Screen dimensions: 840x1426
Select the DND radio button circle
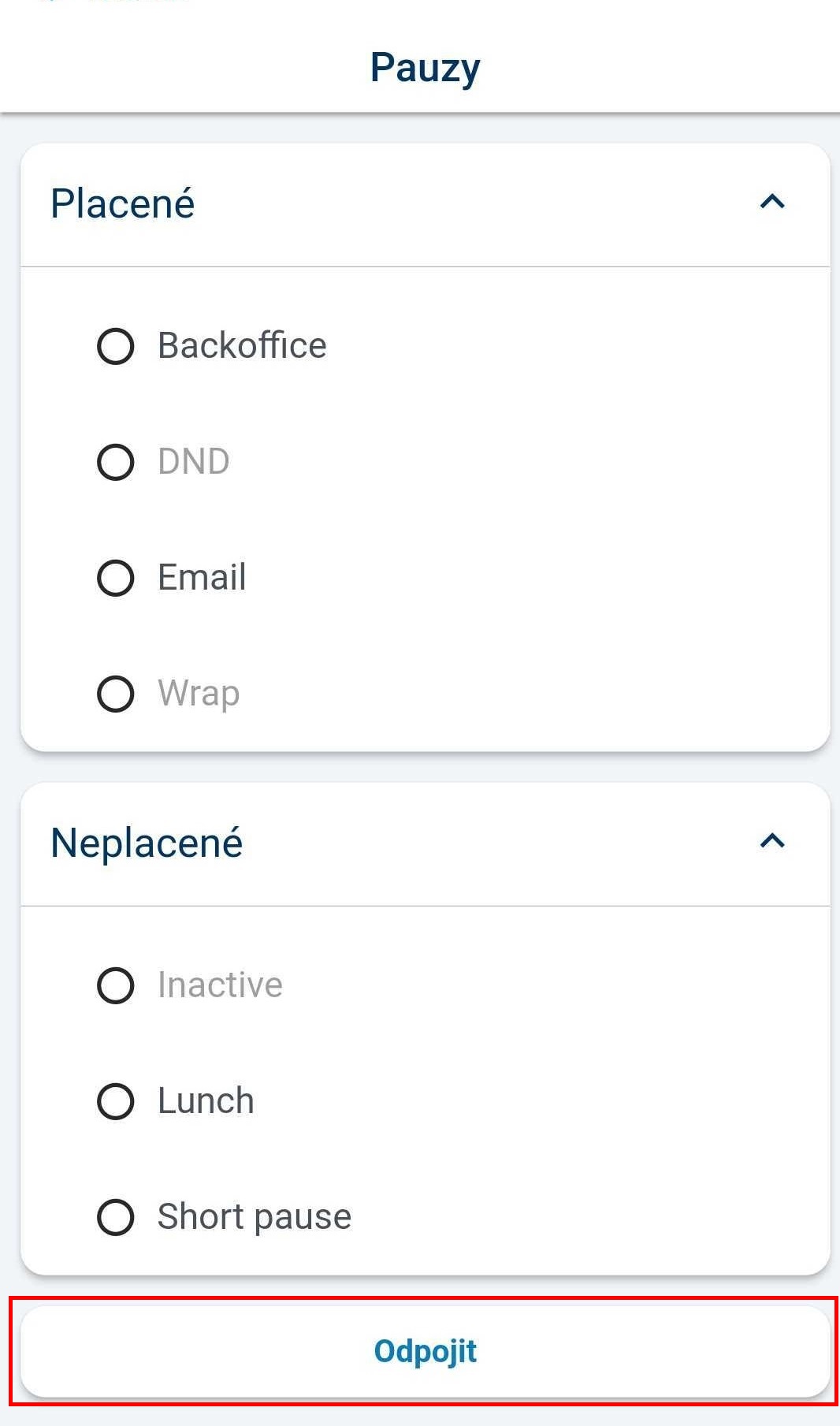coord(115,462)
